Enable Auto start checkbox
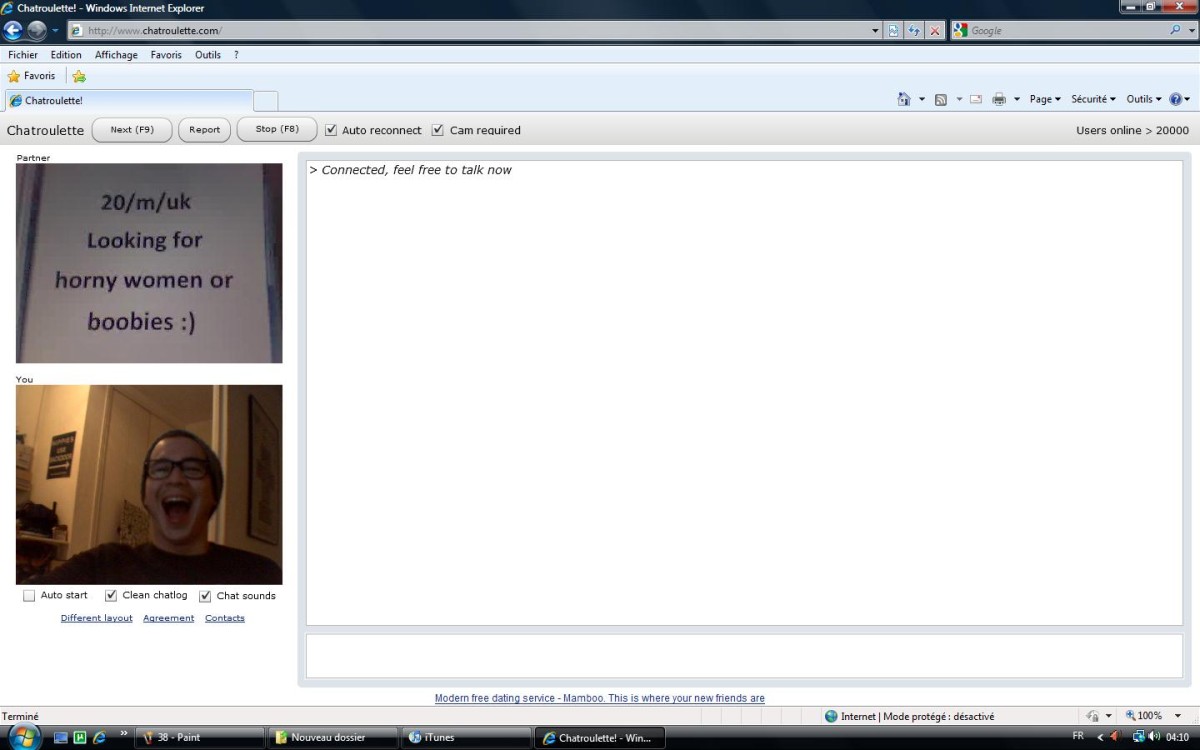Viewport: 1200px width, 750px height. 29,596
